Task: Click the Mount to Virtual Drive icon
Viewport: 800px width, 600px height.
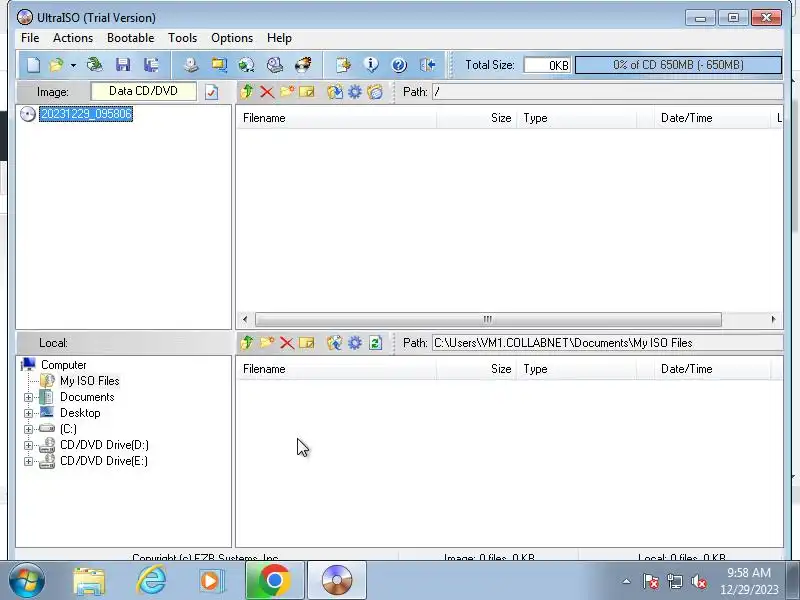Action: [x=274, y=65]
